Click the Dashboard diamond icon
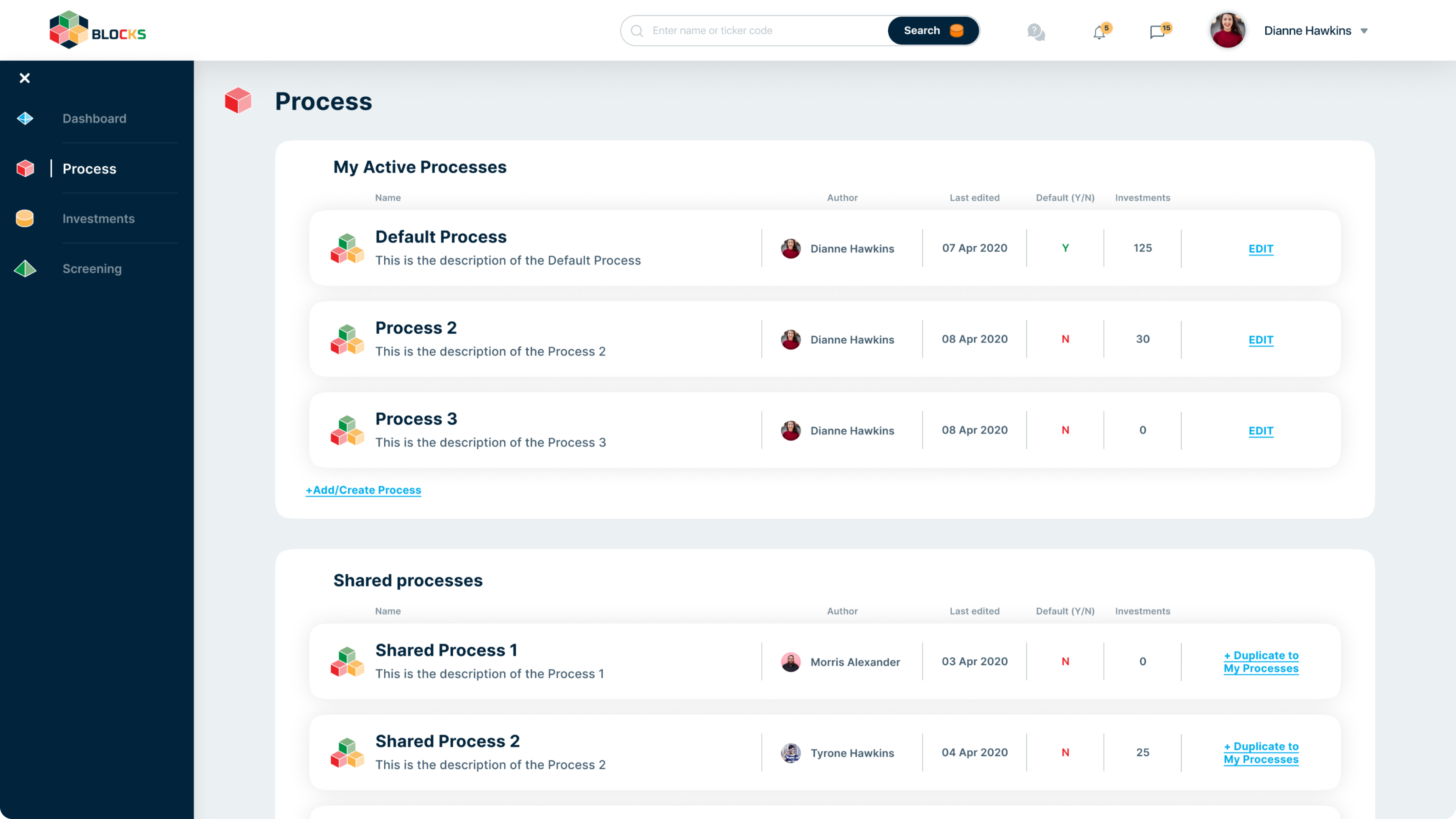 point(25,118)
